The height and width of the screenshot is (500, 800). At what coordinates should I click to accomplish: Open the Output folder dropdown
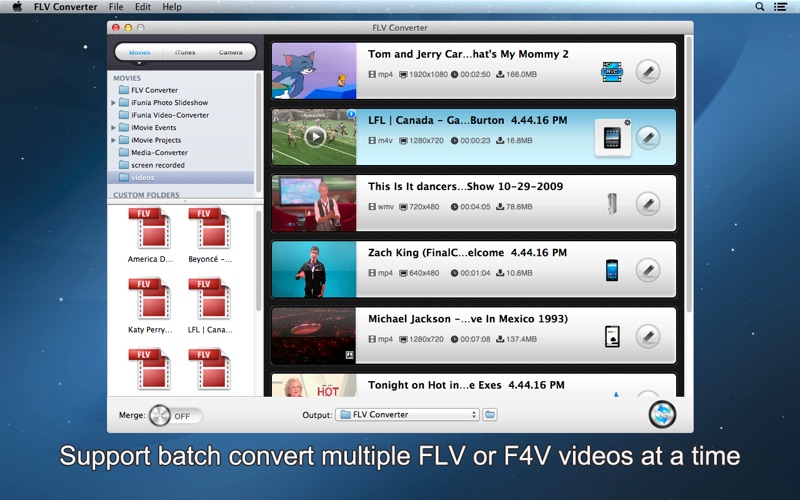407,415
